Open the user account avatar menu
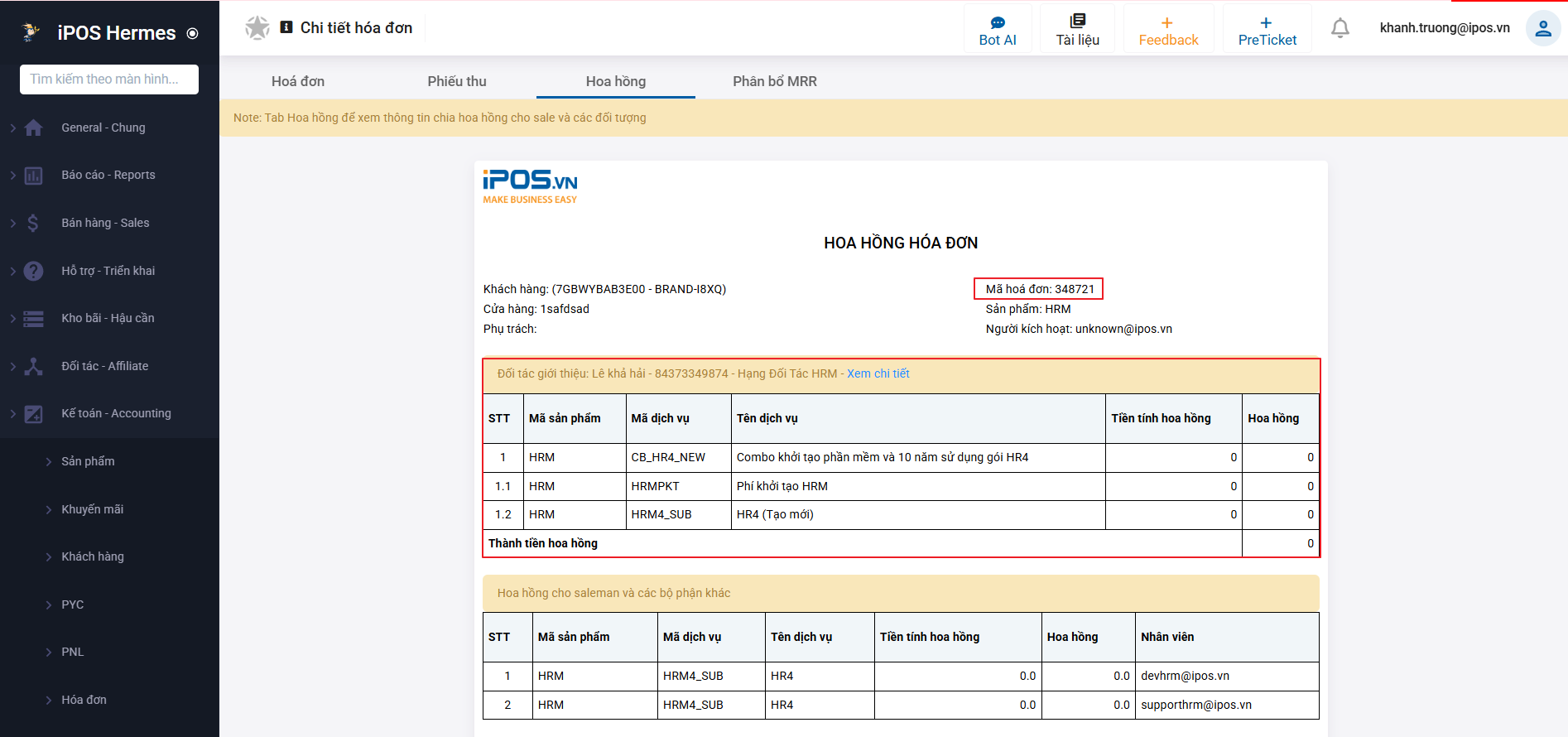Screen dimensions: 1568x737 pos(1543,28)
